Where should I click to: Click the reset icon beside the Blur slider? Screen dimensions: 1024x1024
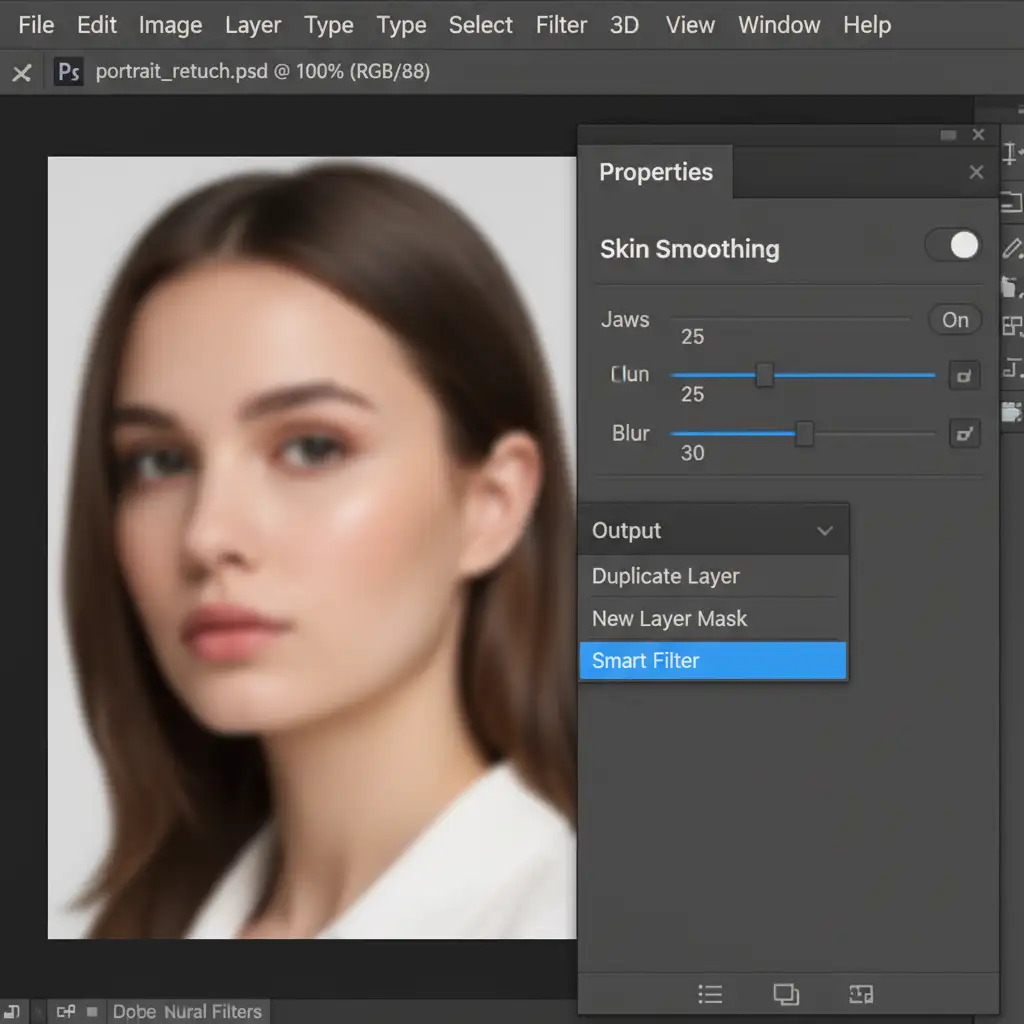pos(964,434)
